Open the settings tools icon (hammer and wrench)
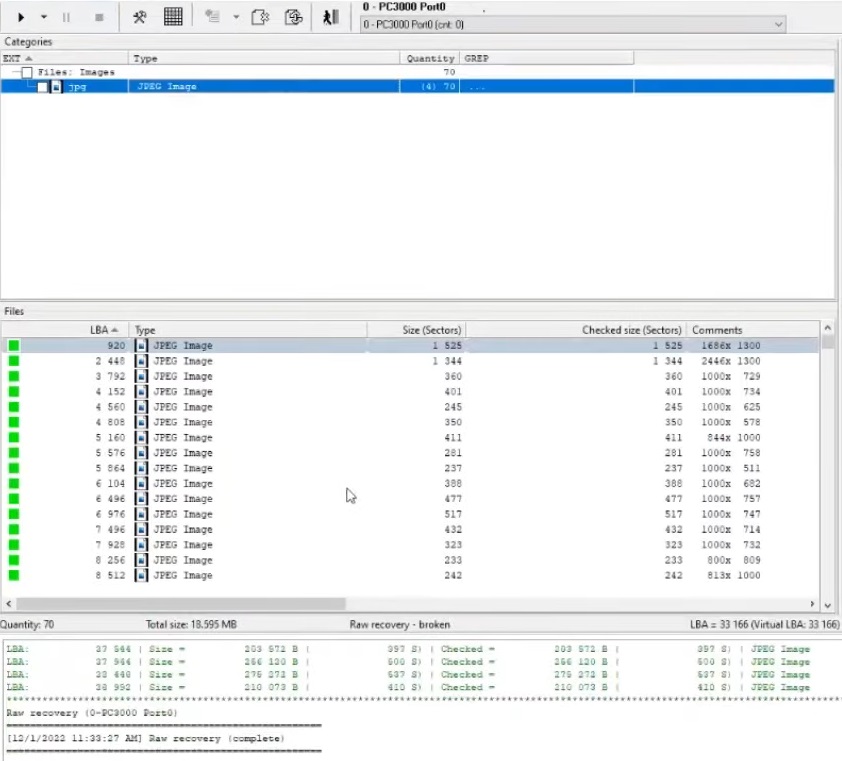Screen dimensions: 842x761 141,17
